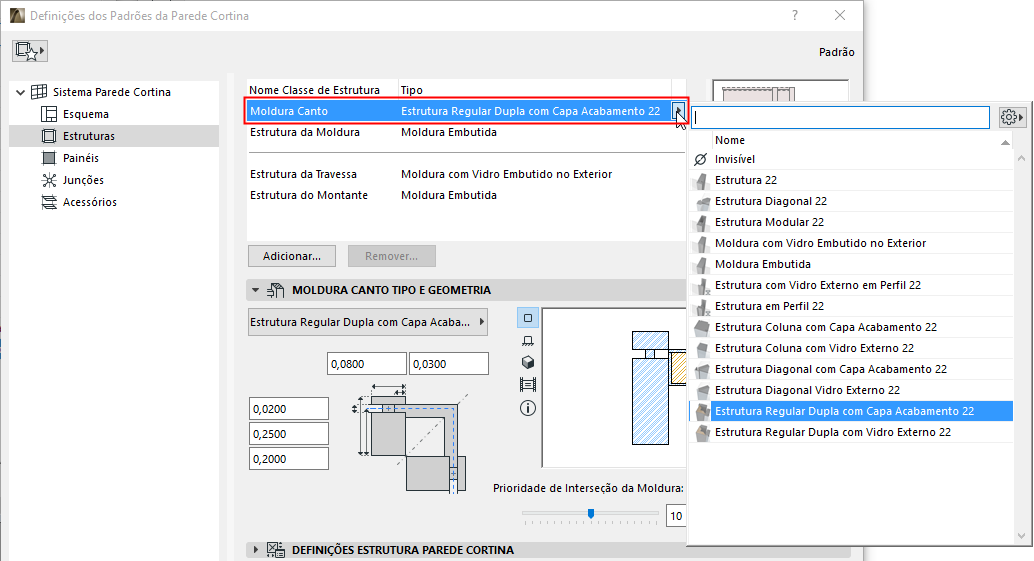Viewport: 1034px width, 561px height.
Task: Open the Favorites star button
Action: pyautogui.click(x=30, y=51)
